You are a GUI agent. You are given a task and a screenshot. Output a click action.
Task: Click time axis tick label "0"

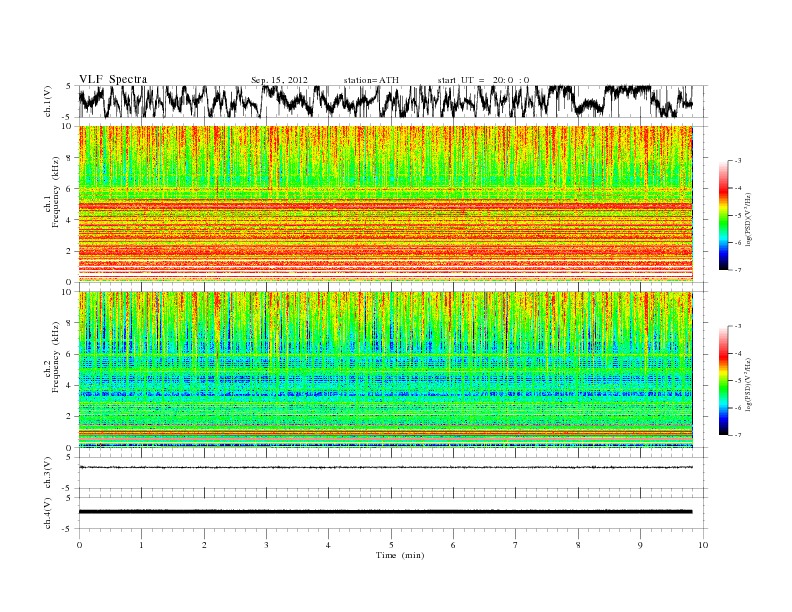[x=79, y=545]
